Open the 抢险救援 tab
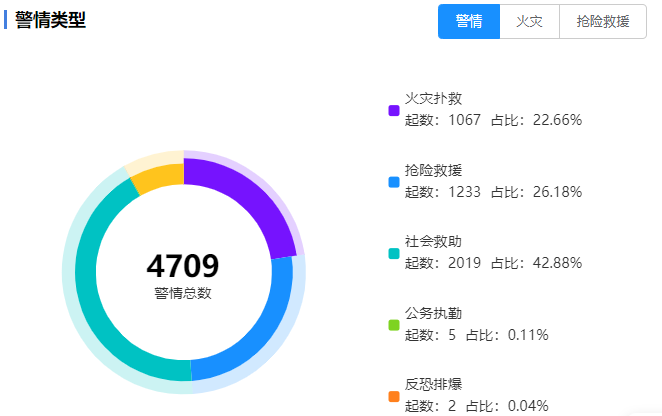This screenshot has height=416, width=662. click(x=603, y=22)
